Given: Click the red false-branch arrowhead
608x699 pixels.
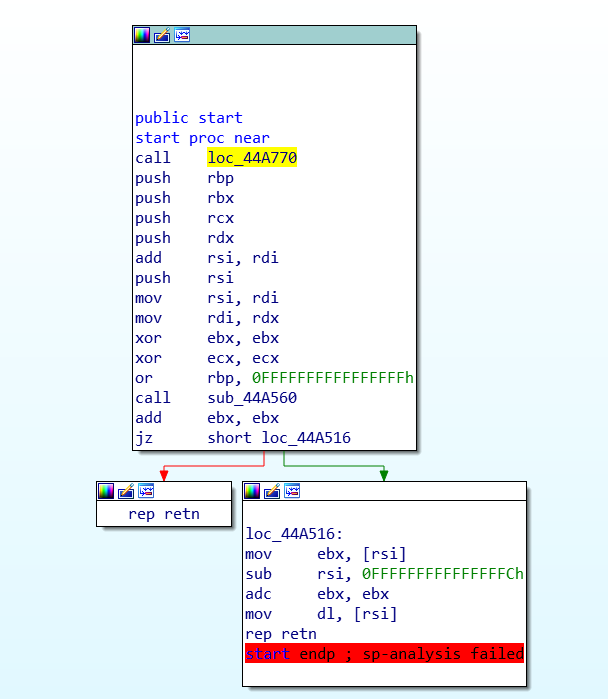Looking at the screenshot, I should click(164, 475).
